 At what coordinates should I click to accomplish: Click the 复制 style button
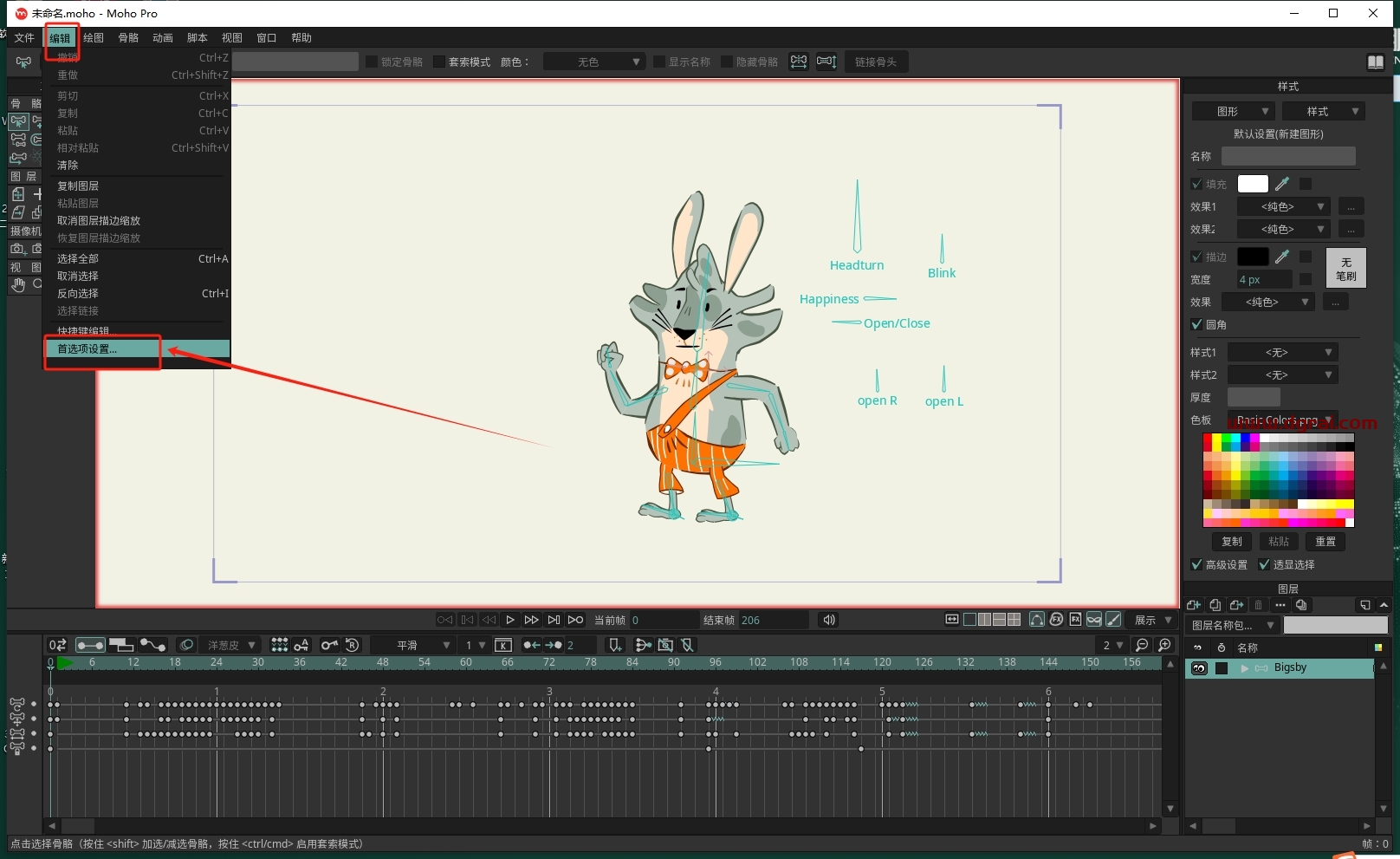click(x=1232, y=542)
